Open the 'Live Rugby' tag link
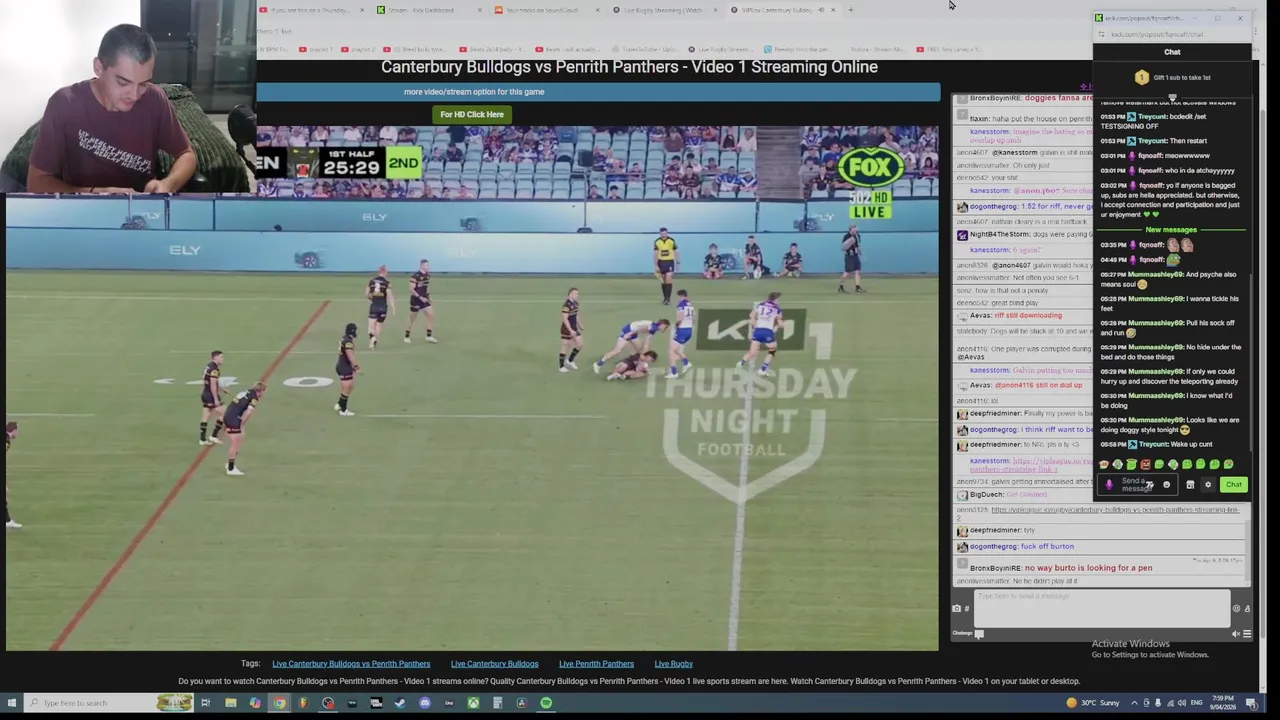 click(x=673, y=664)
